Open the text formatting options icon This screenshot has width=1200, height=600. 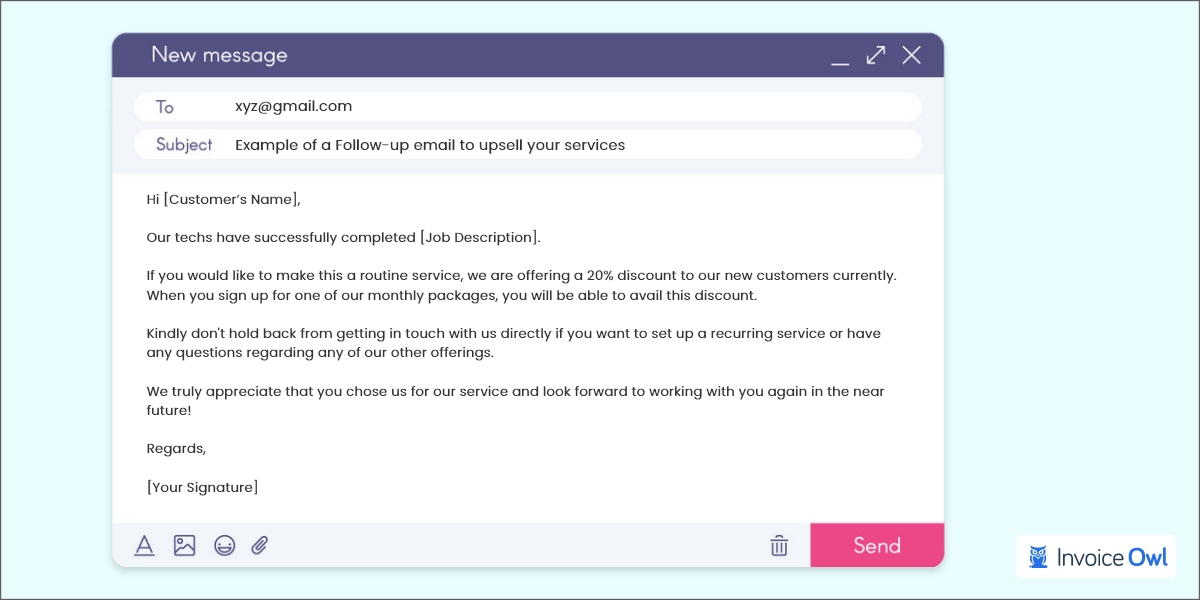point(145,545)
